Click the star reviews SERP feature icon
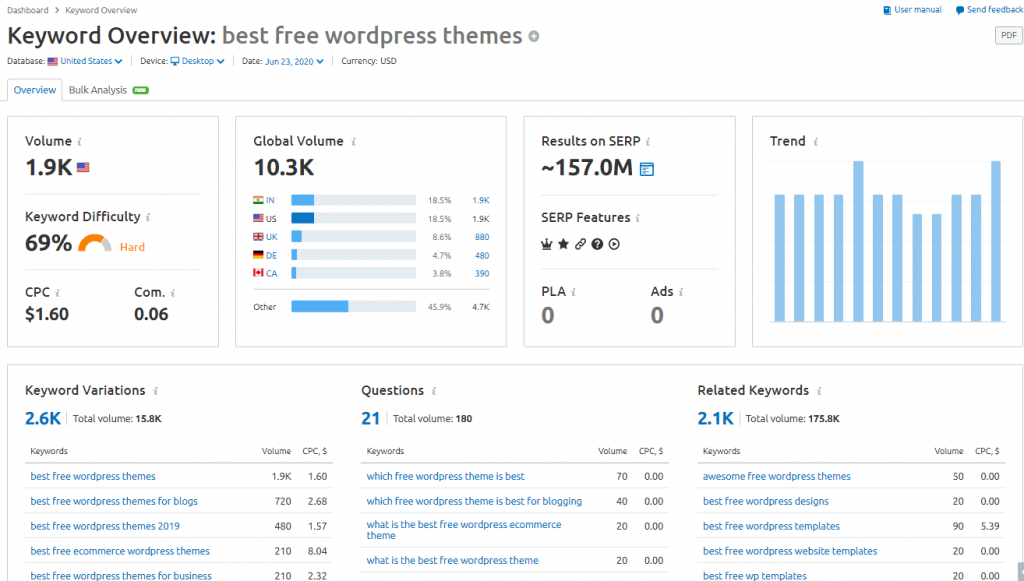The width and height of the screenshot is (1024, 581). pyautogui.click(x=563, y=244)
